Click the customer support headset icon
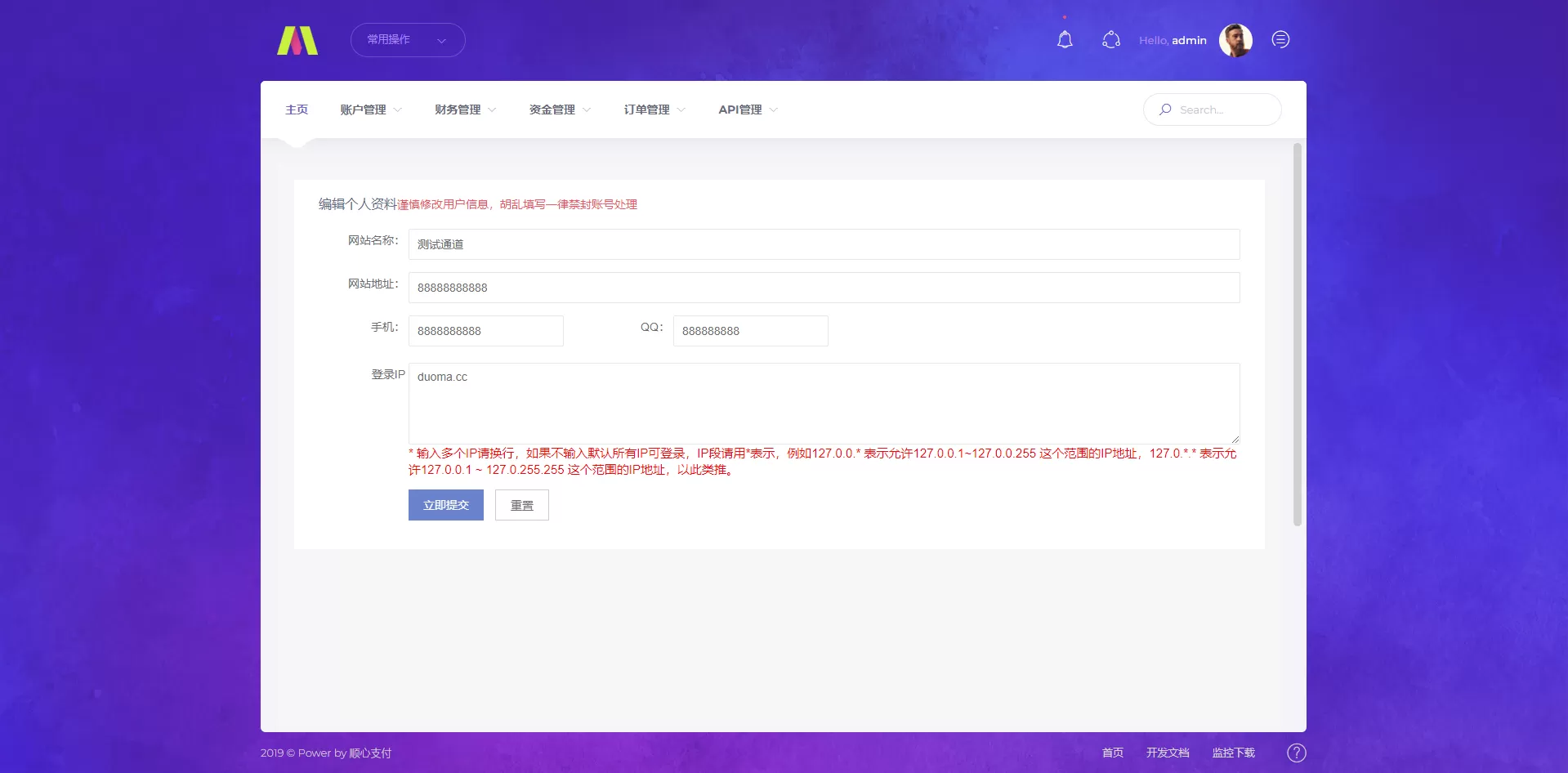The image size is (1568, 773). [1110, 40]
